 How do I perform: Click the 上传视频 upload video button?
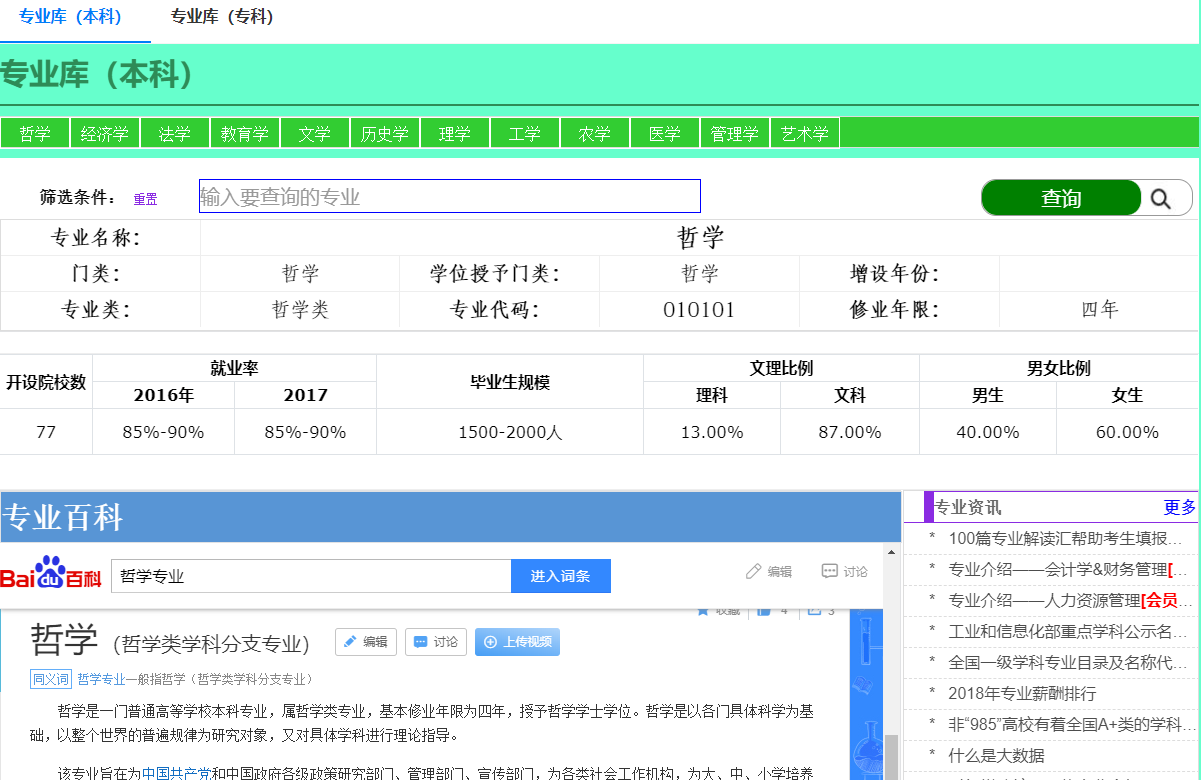pos(517,642)
